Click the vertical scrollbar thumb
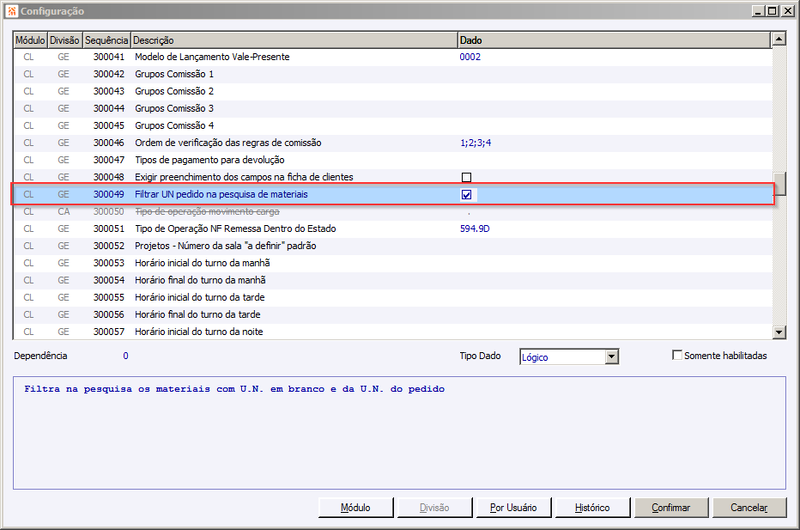The width and height of the screenshot is (800, 530). coord(779,184)
